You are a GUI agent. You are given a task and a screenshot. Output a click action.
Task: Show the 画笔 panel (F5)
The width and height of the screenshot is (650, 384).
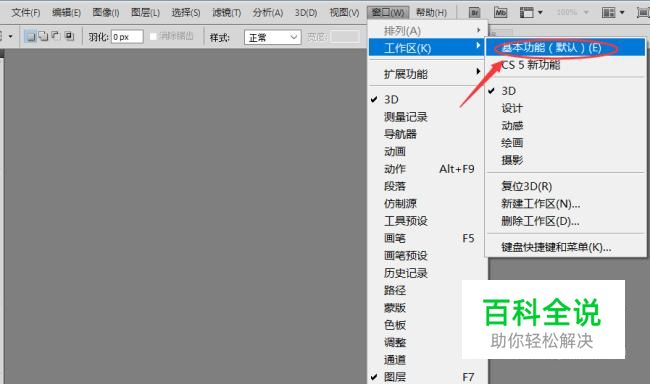[x=427, y=238]
